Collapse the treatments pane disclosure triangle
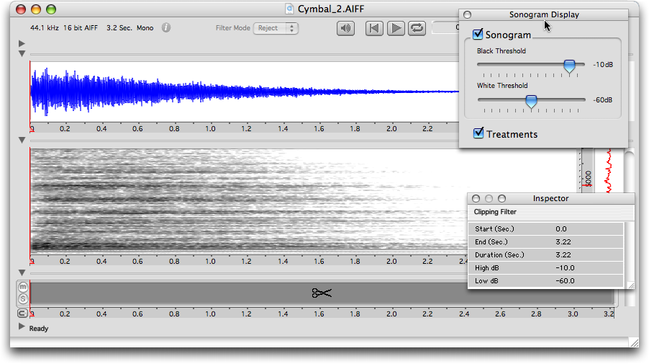This screenshot has height=364, width=649. 22,272
